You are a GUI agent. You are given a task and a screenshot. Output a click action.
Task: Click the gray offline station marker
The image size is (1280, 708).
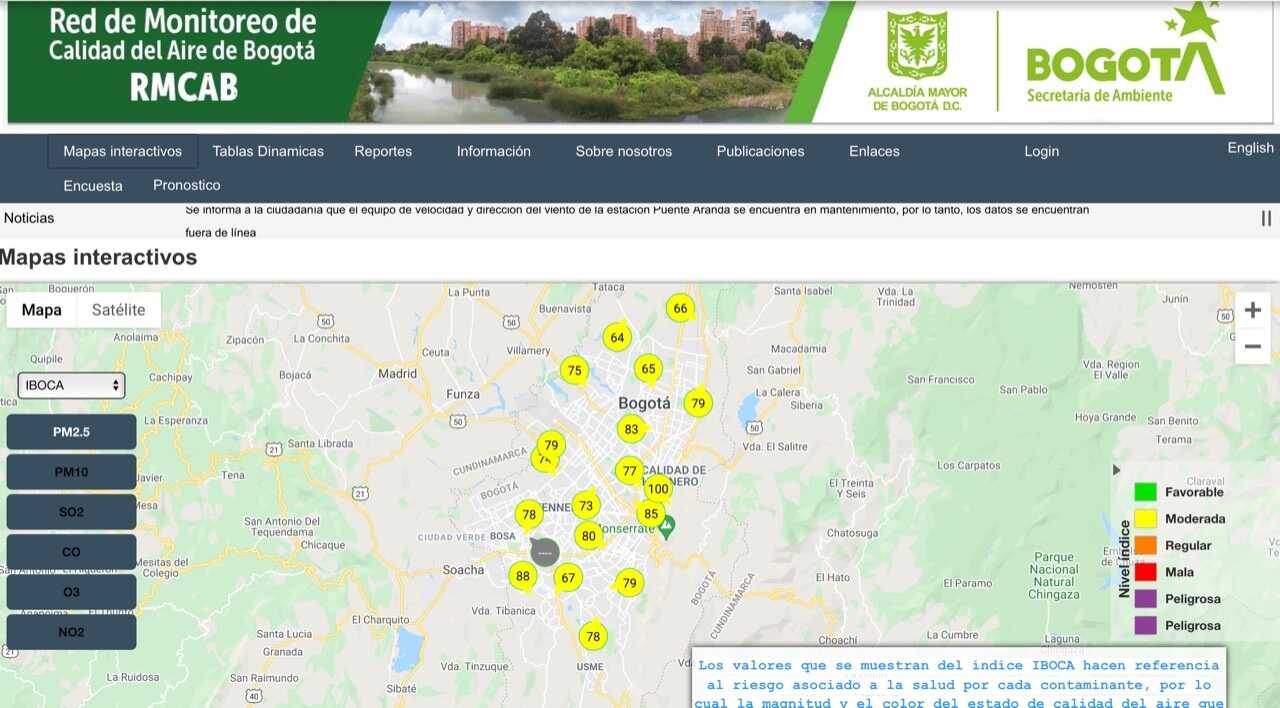544,551
